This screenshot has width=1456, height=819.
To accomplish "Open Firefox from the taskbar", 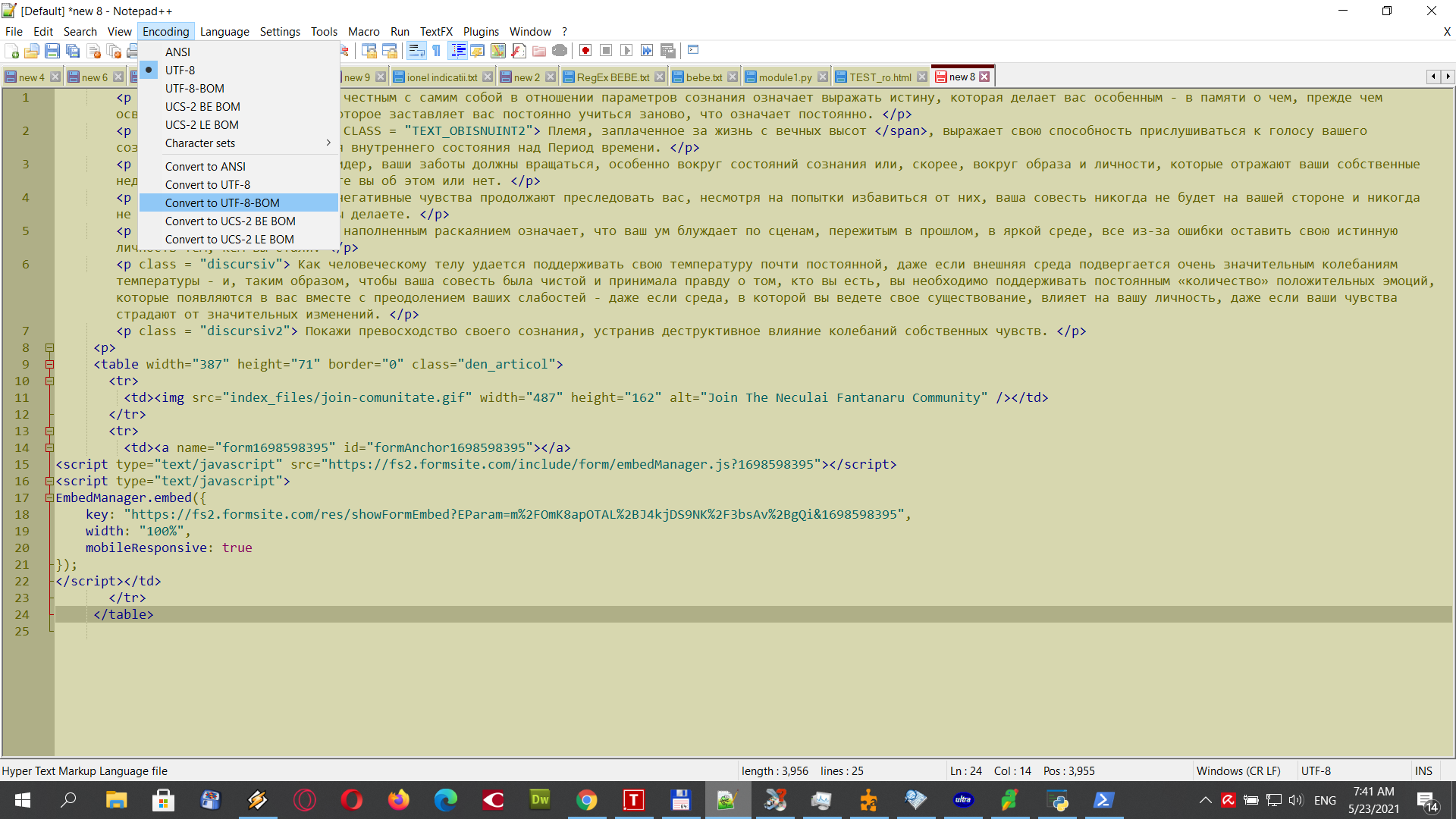I will [x=398, y=800].
